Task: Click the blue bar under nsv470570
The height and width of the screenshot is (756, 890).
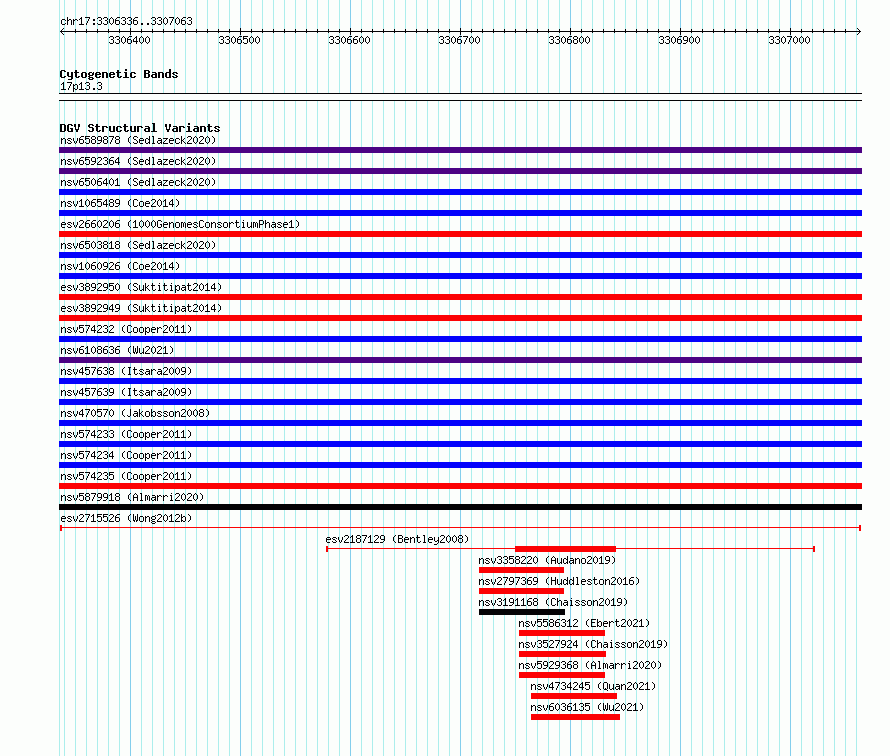Action: tap(460, 423)
